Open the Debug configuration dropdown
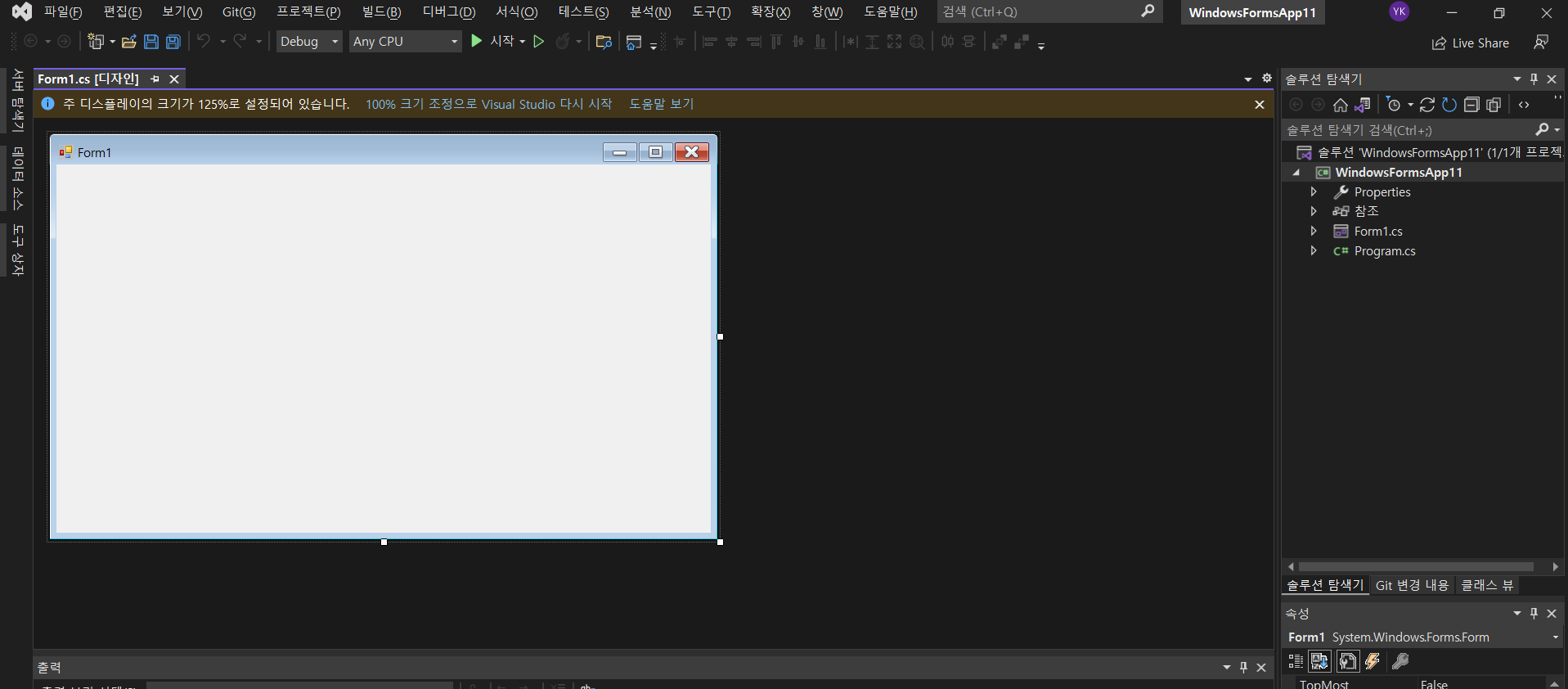Image resolution: width=1568 pixels, height=689 pixels. click(309, 42)
